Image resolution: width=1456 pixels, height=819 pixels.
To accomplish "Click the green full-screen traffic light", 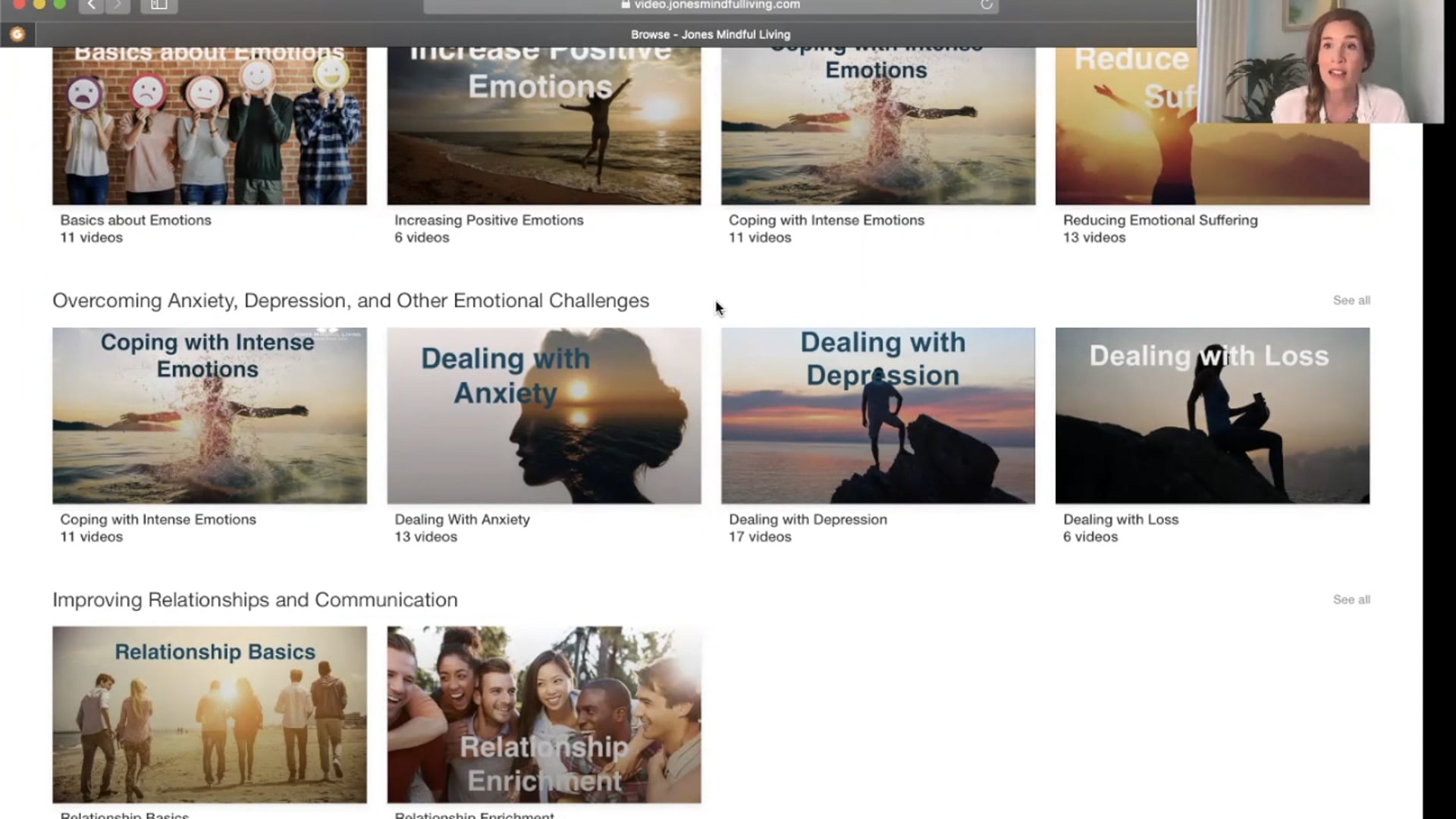I will tap(60, 5).
